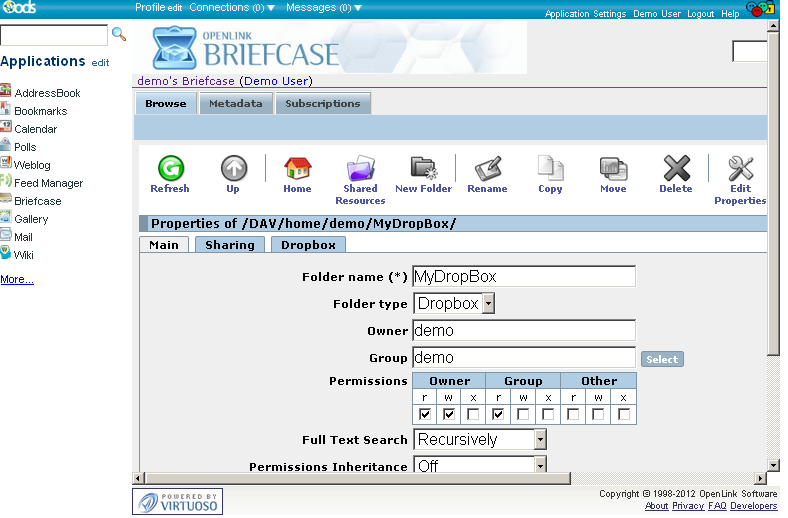
Task: Open Shared Resources
Action: coord(360,169)
